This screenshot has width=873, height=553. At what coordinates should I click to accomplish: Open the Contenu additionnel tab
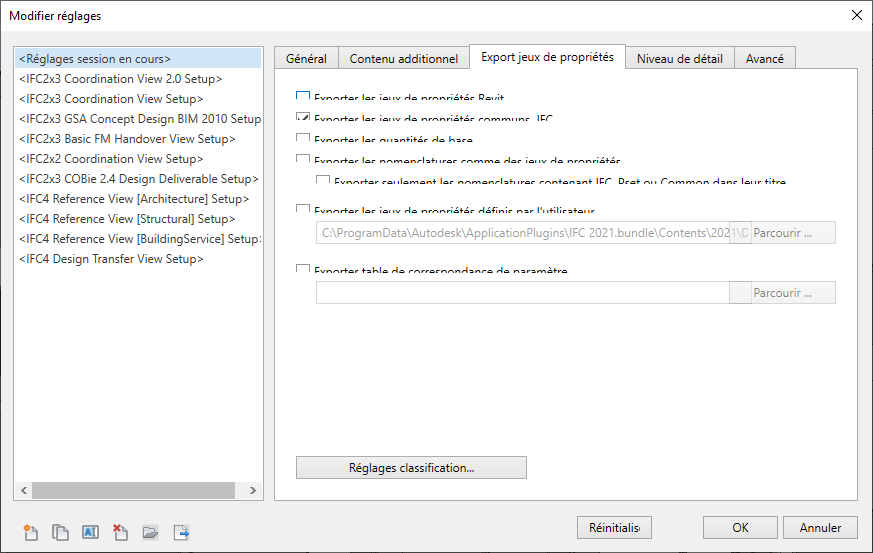[x=404, y=58]
